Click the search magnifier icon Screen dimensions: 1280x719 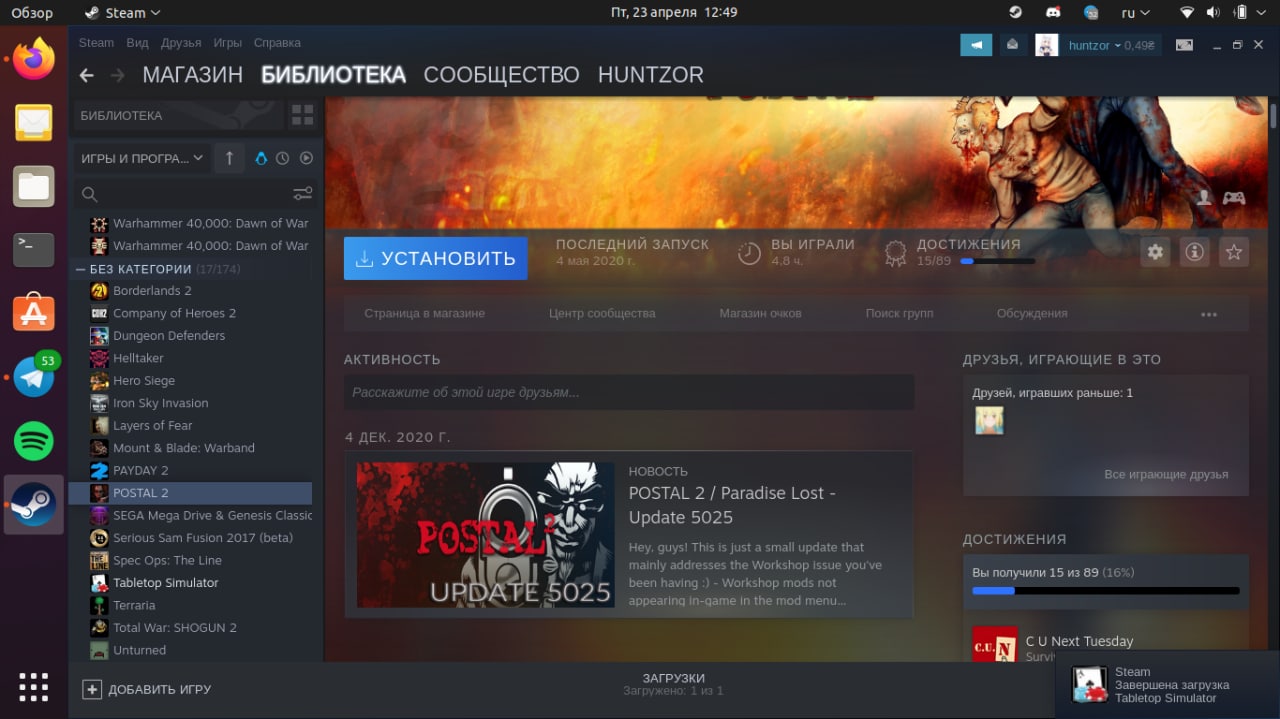click(x=89, y=194)
